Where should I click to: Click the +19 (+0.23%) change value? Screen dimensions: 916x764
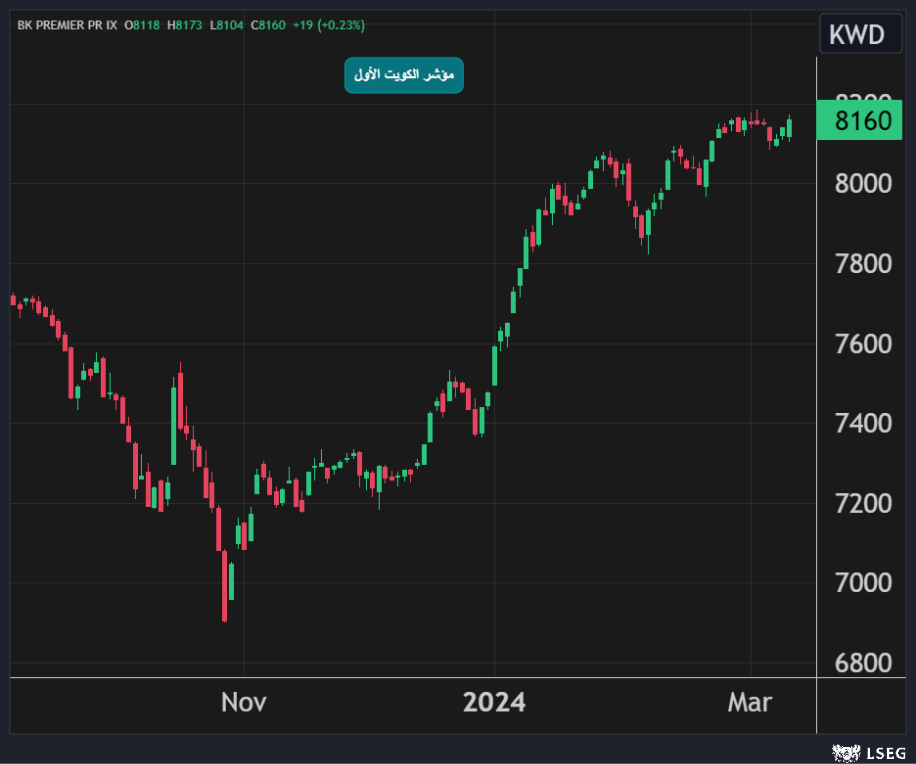coord(329,24)
